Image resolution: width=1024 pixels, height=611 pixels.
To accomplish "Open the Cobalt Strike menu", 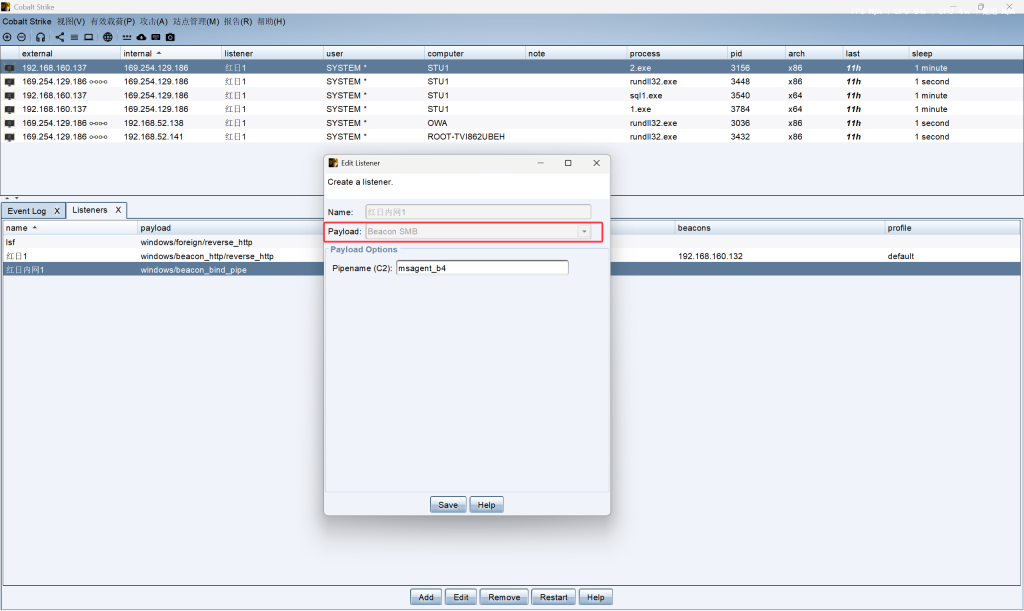I will click(27, 22).
